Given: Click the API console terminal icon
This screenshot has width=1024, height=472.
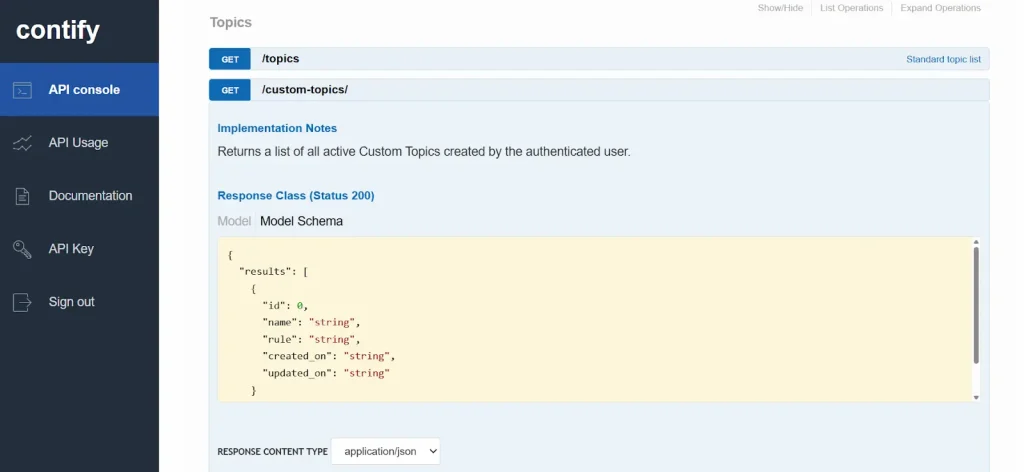Looking at the screenshot, I should click(x=22, y=90).
